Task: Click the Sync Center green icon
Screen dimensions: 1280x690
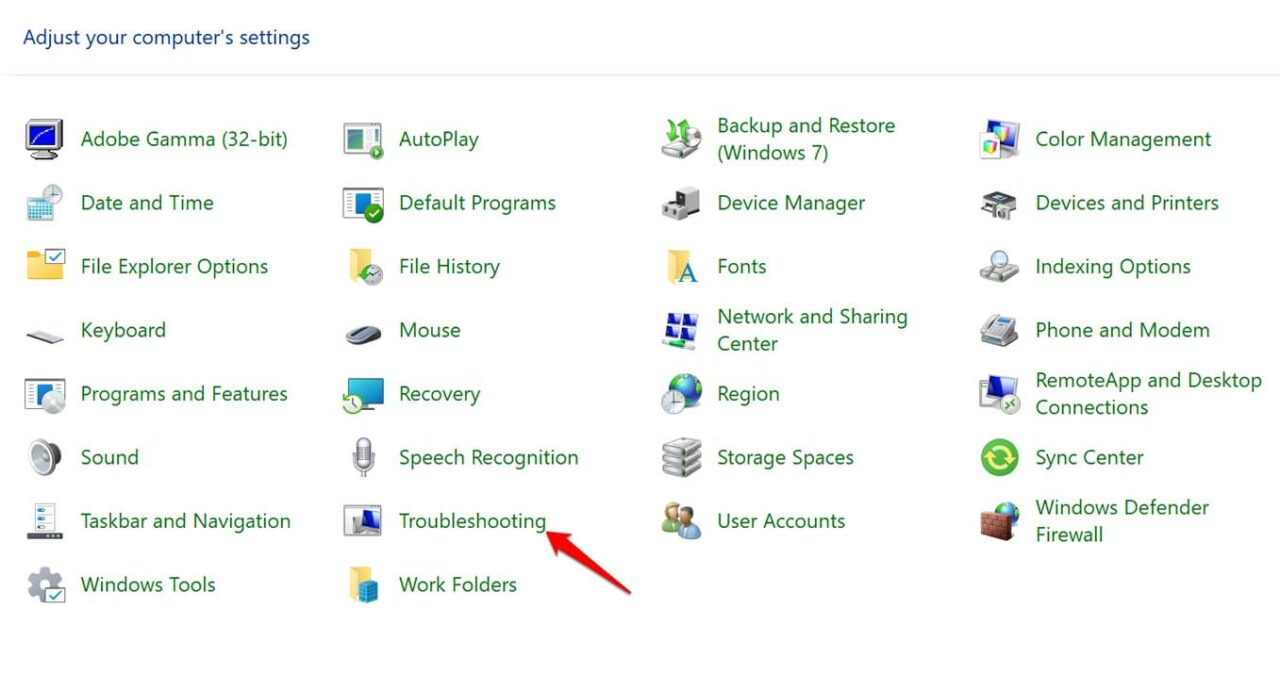Action: (x=999, y=457)
